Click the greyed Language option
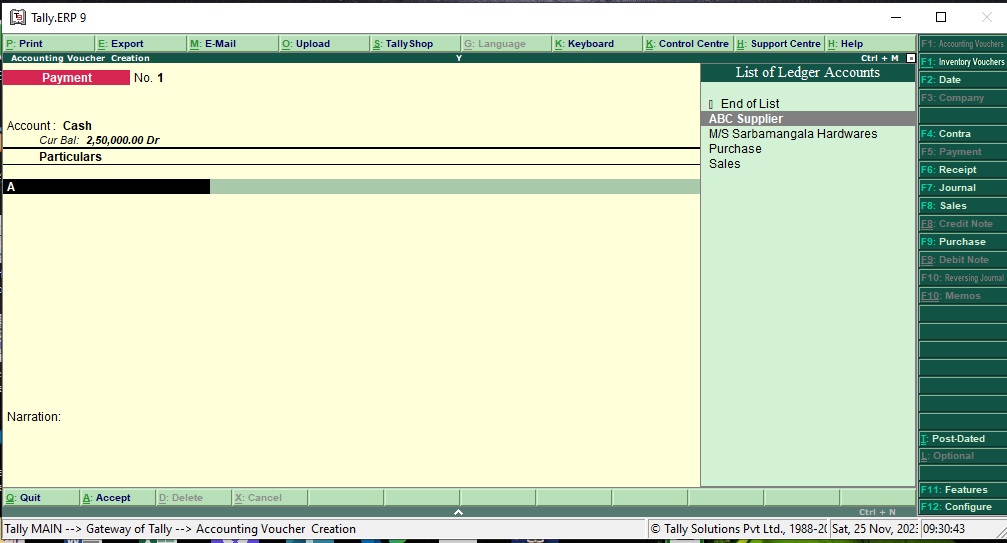This screenshot has width=1007, height=543. click(x=506, y=44)
